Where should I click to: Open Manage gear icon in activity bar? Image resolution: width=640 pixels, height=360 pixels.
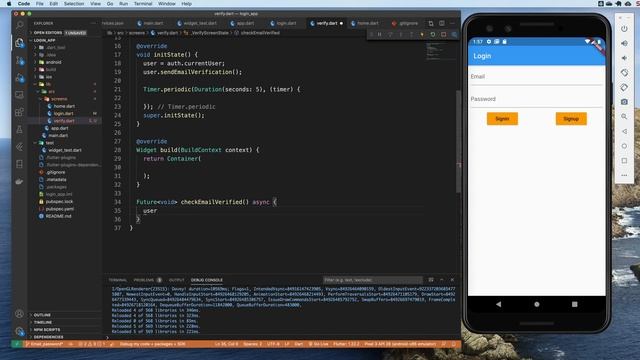[x=19, y=331]
